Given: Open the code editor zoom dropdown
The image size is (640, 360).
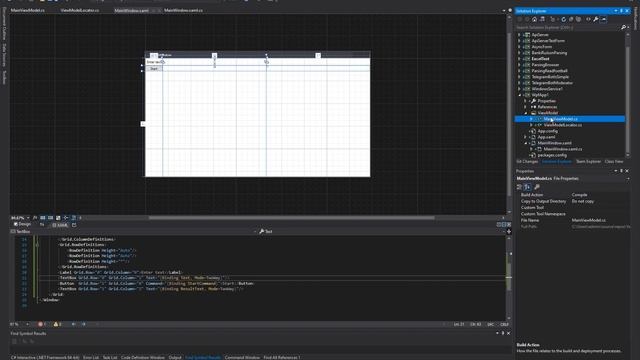Looking at the screenshot, I should point(27,324).
